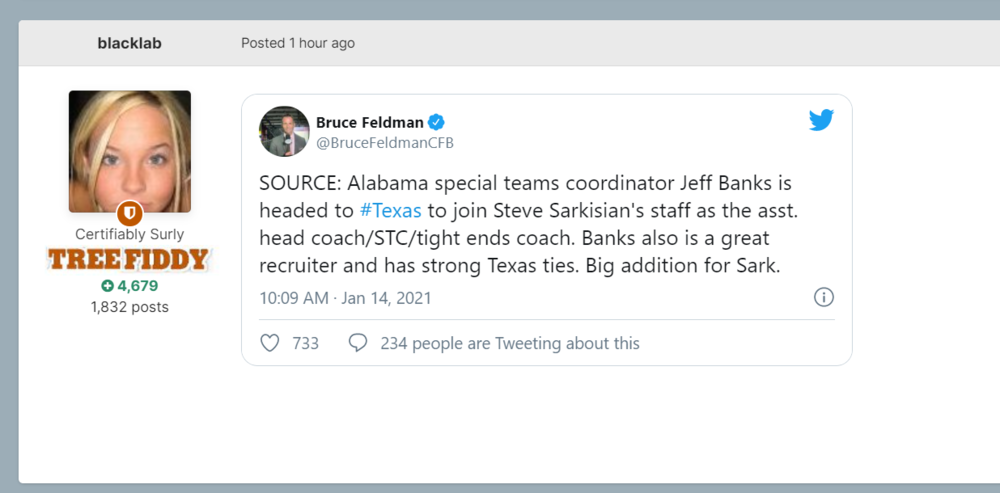
Task: Click the TREE FIDDY rank image
Action: [129, 260]
